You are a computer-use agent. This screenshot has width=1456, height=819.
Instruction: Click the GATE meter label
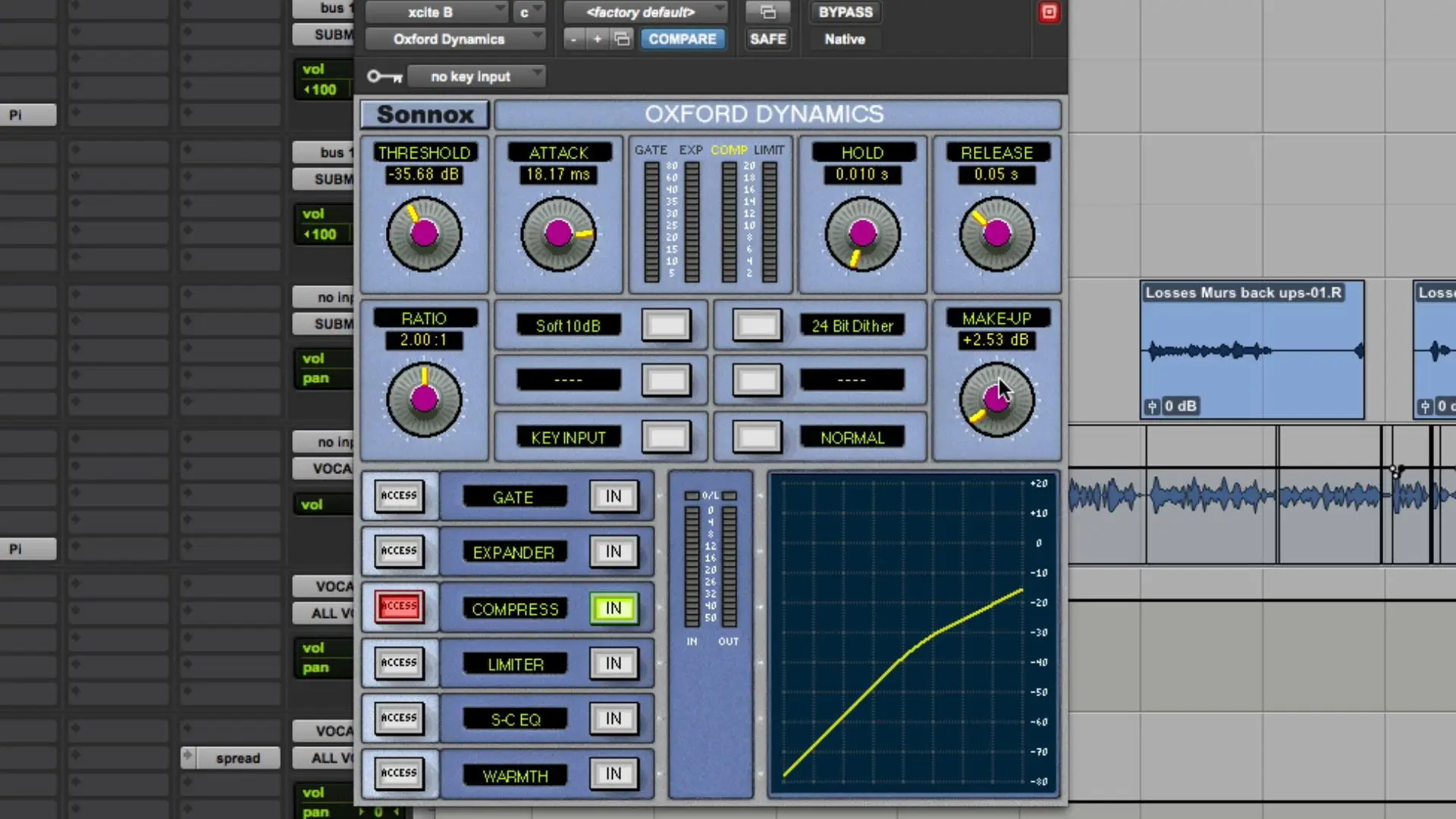coord(651,150)
